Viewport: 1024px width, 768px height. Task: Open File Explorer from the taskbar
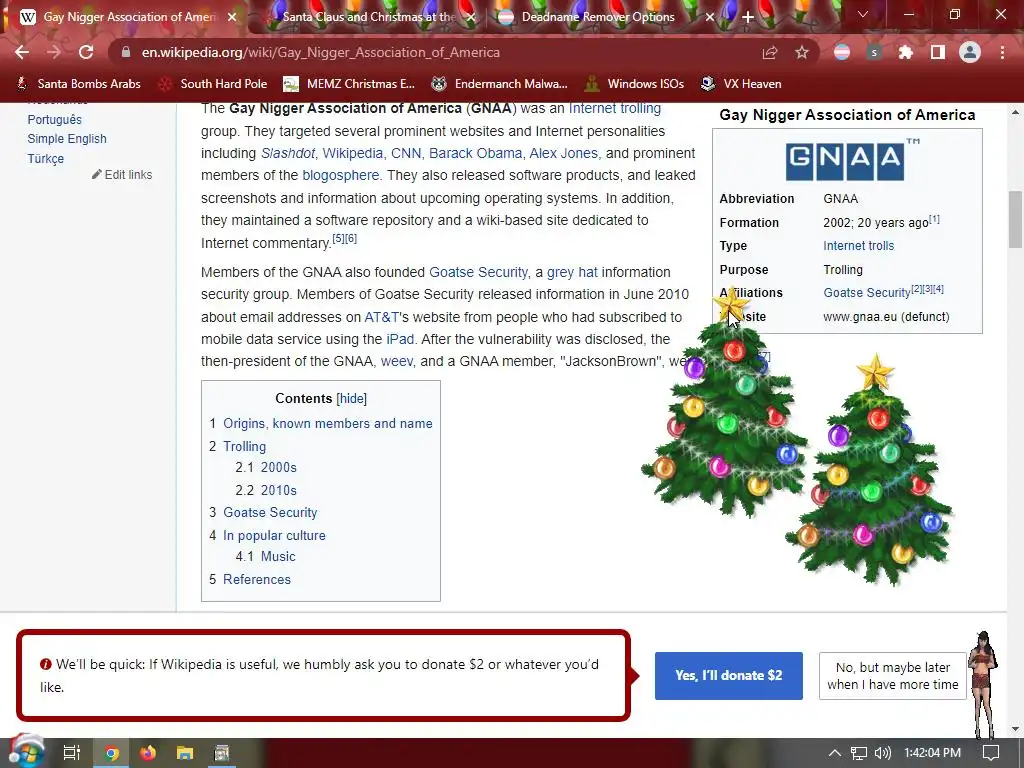(x=185, y=753)
